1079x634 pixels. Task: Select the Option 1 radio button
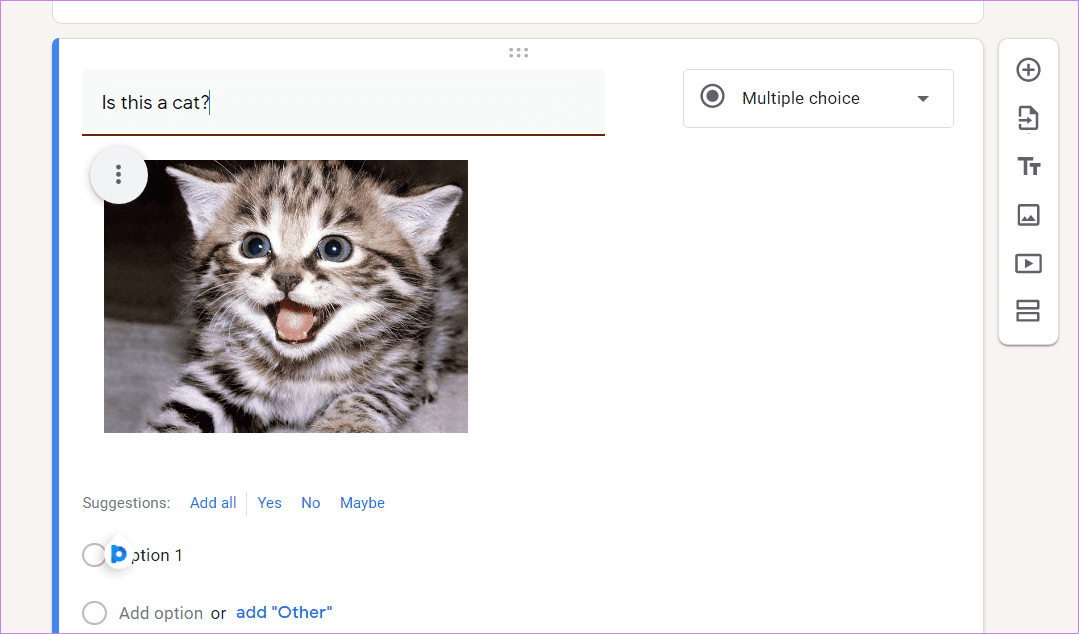(x=94, y=555)
